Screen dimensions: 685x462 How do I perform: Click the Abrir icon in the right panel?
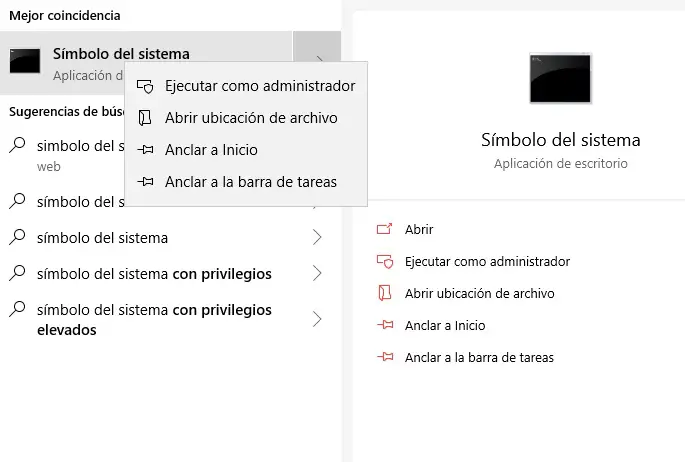(384, 229)
